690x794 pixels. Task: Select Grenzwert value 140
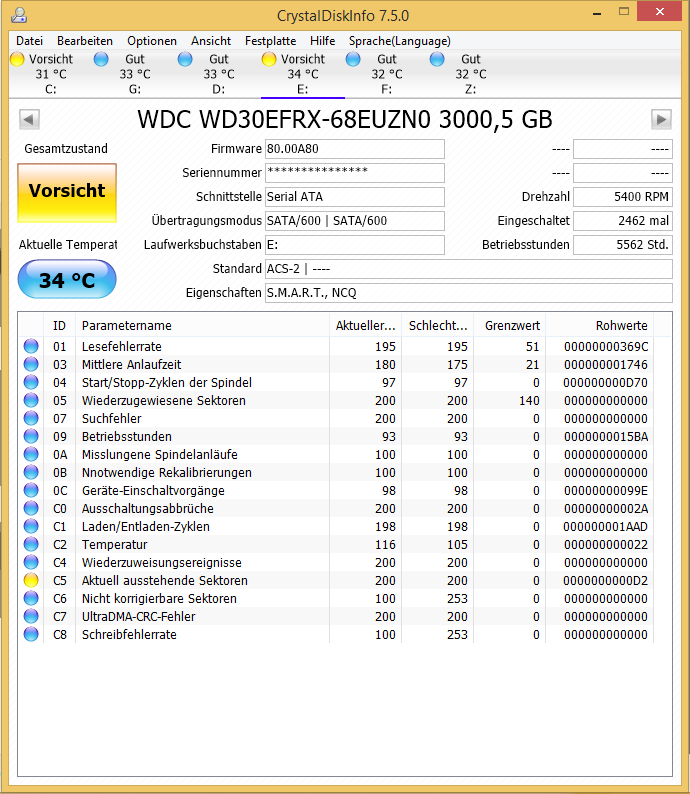[x=529, y=401]
